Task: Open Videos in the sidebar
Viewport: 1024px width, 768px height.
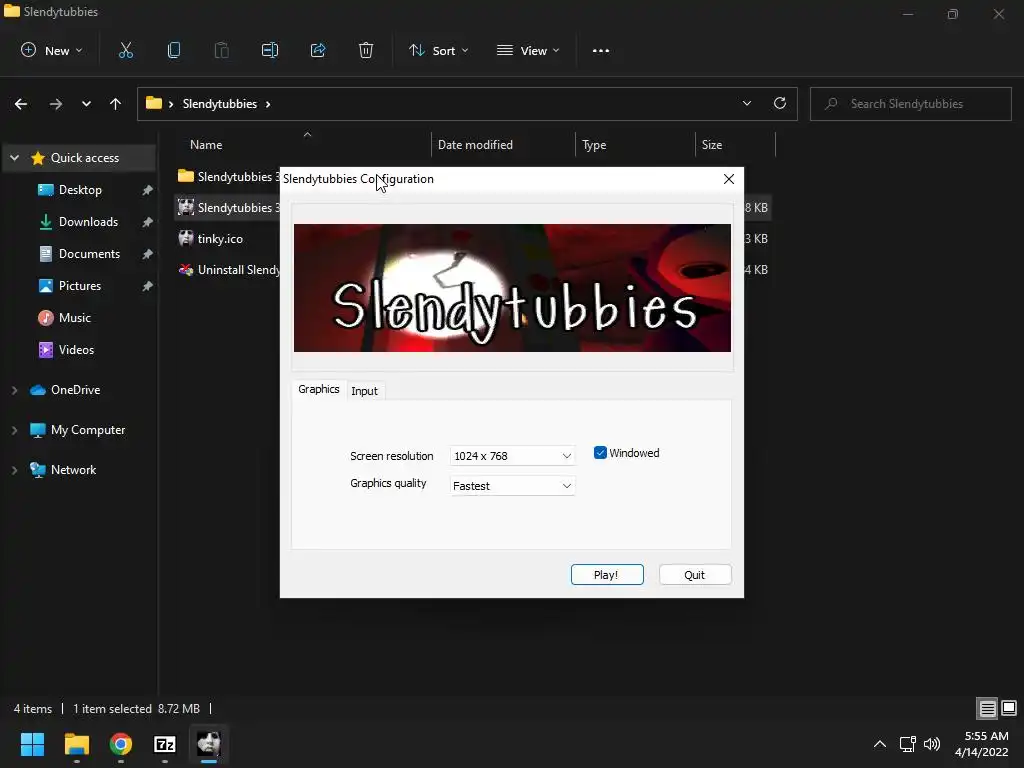Action: [x=76, y=350]
